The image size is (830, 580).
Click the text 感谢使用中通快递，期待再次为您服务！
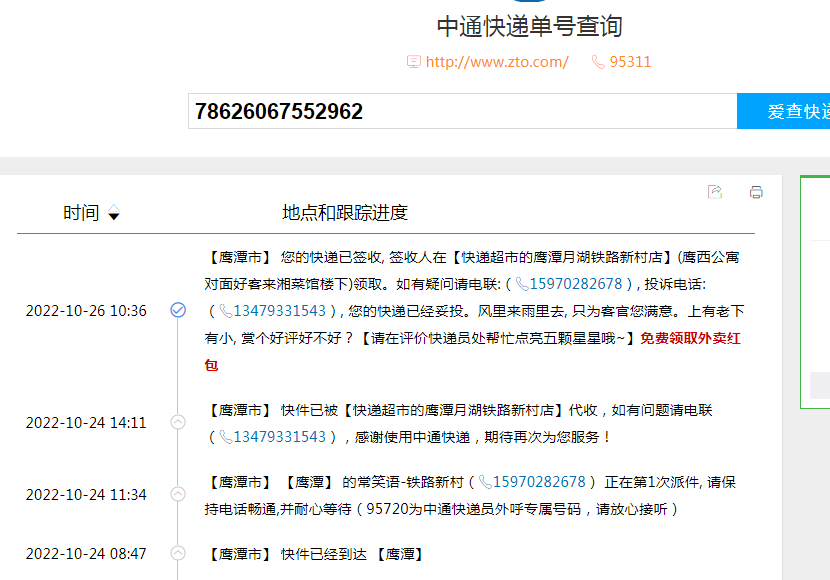point(484,437)
